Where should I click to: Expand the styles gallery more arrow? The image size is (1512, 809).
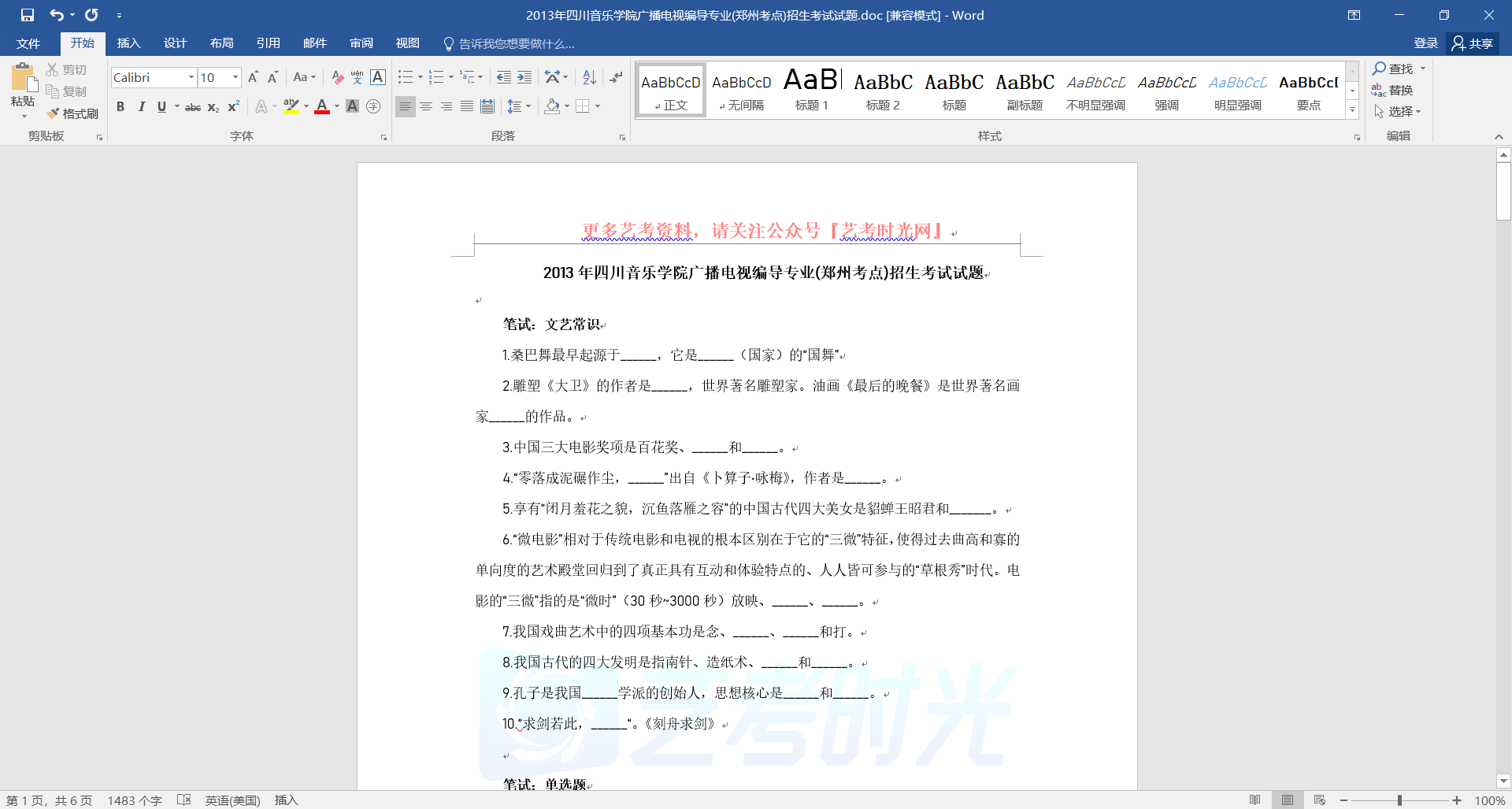tap(1352, 110)
